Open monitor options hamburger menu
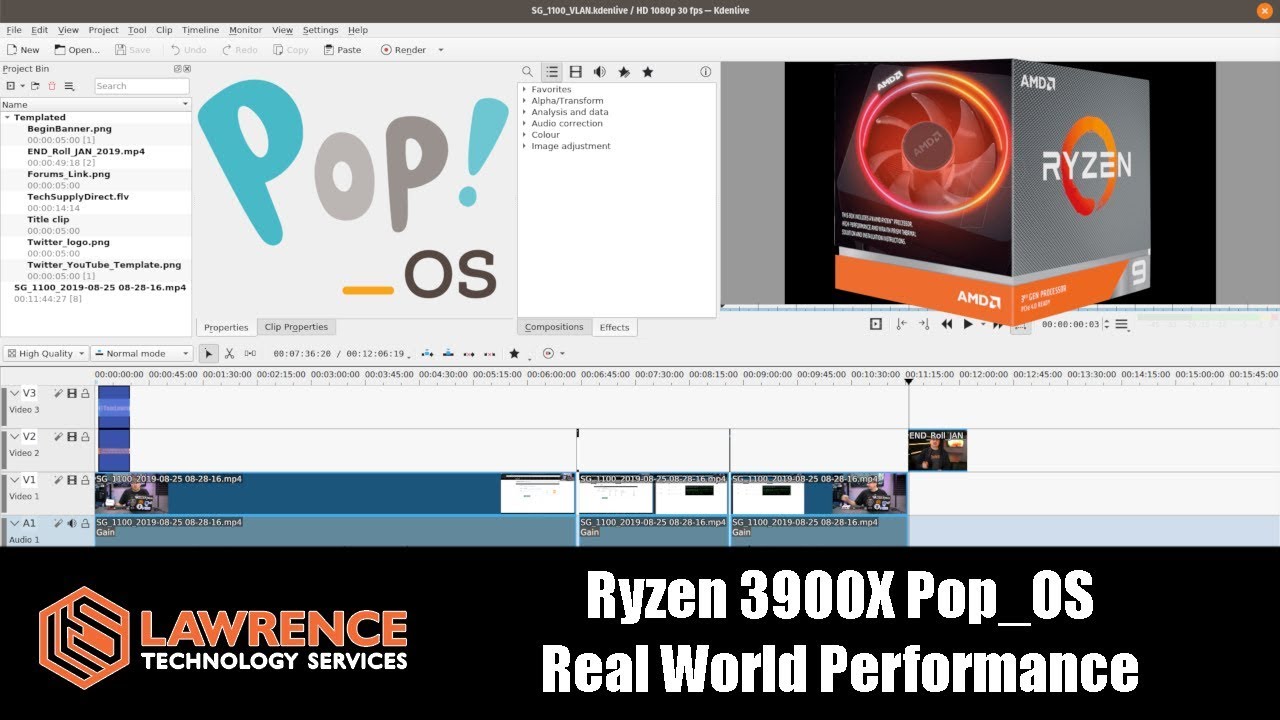1280x720 pixels. [1122, 324]
